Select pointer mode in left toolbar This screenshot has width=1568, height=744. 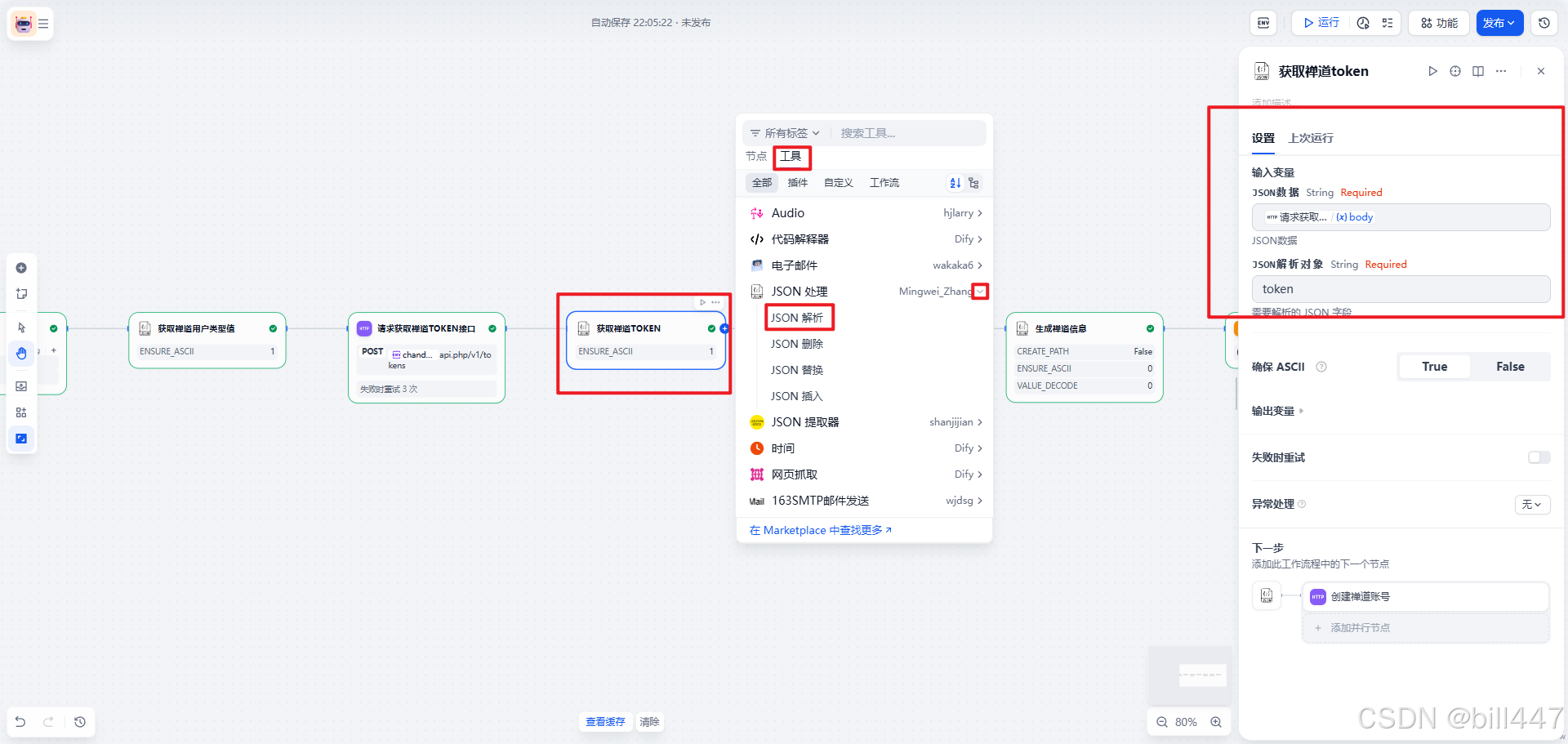(21, 327)
